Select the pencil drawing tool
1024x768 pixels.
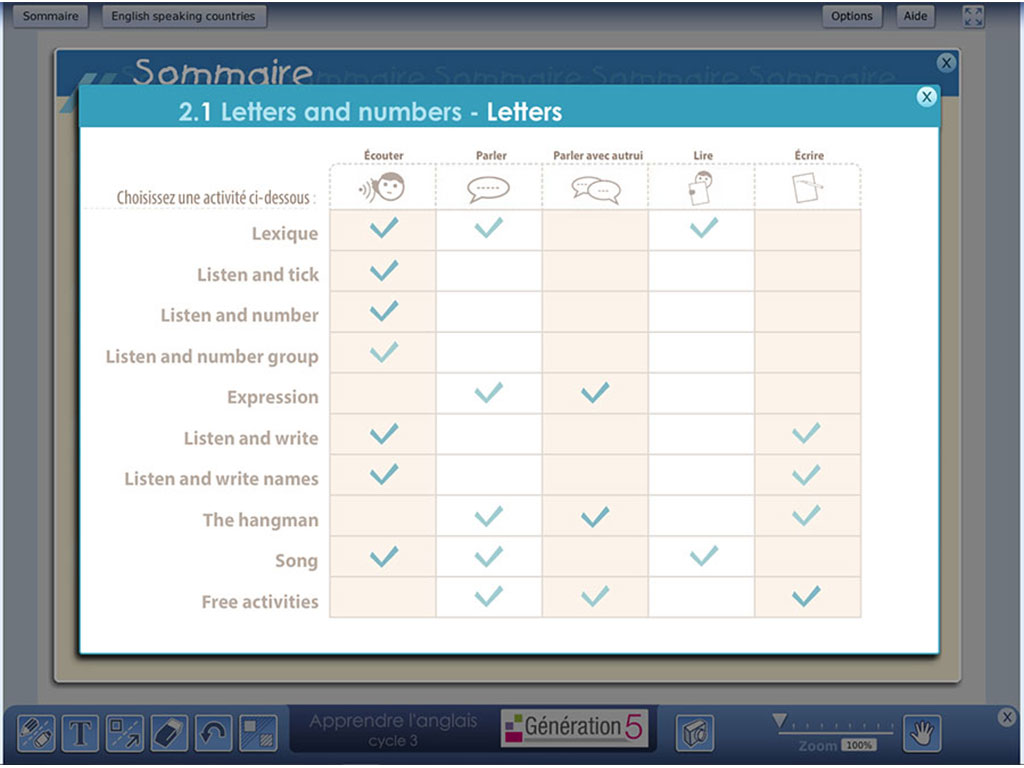coord(37,733)
